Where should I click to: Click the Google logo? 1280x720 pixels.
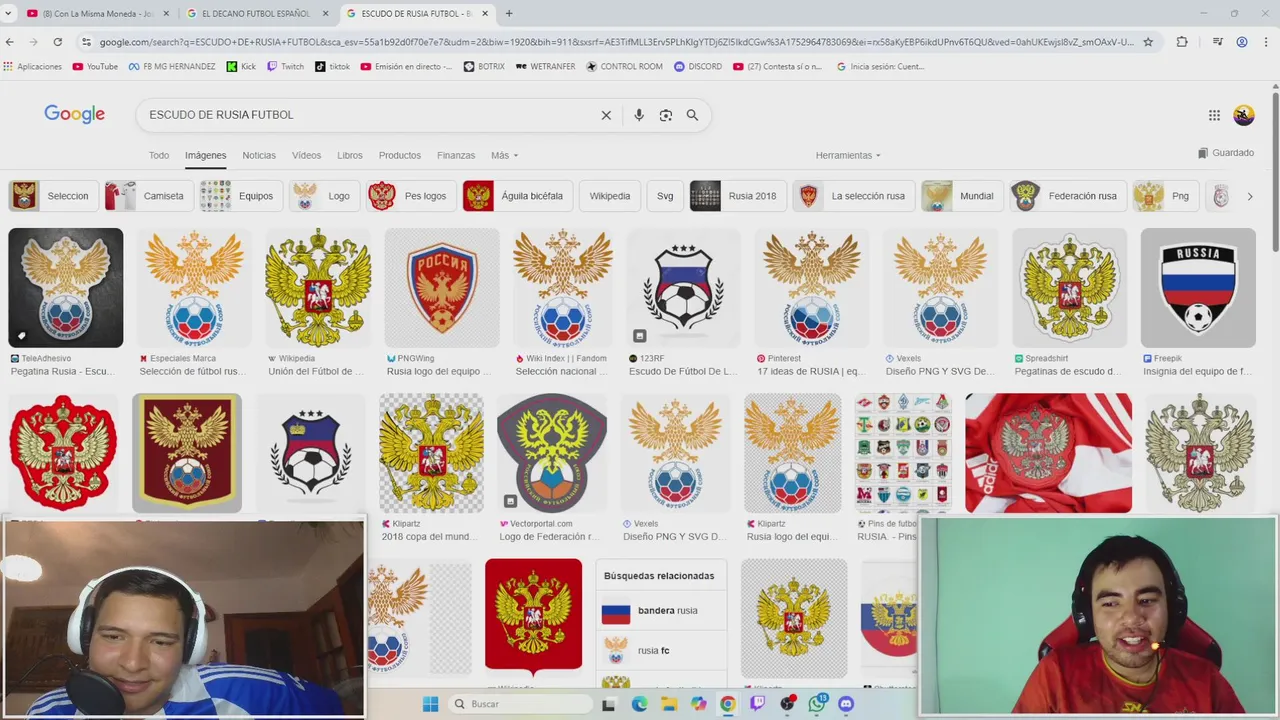coord(74,114)
